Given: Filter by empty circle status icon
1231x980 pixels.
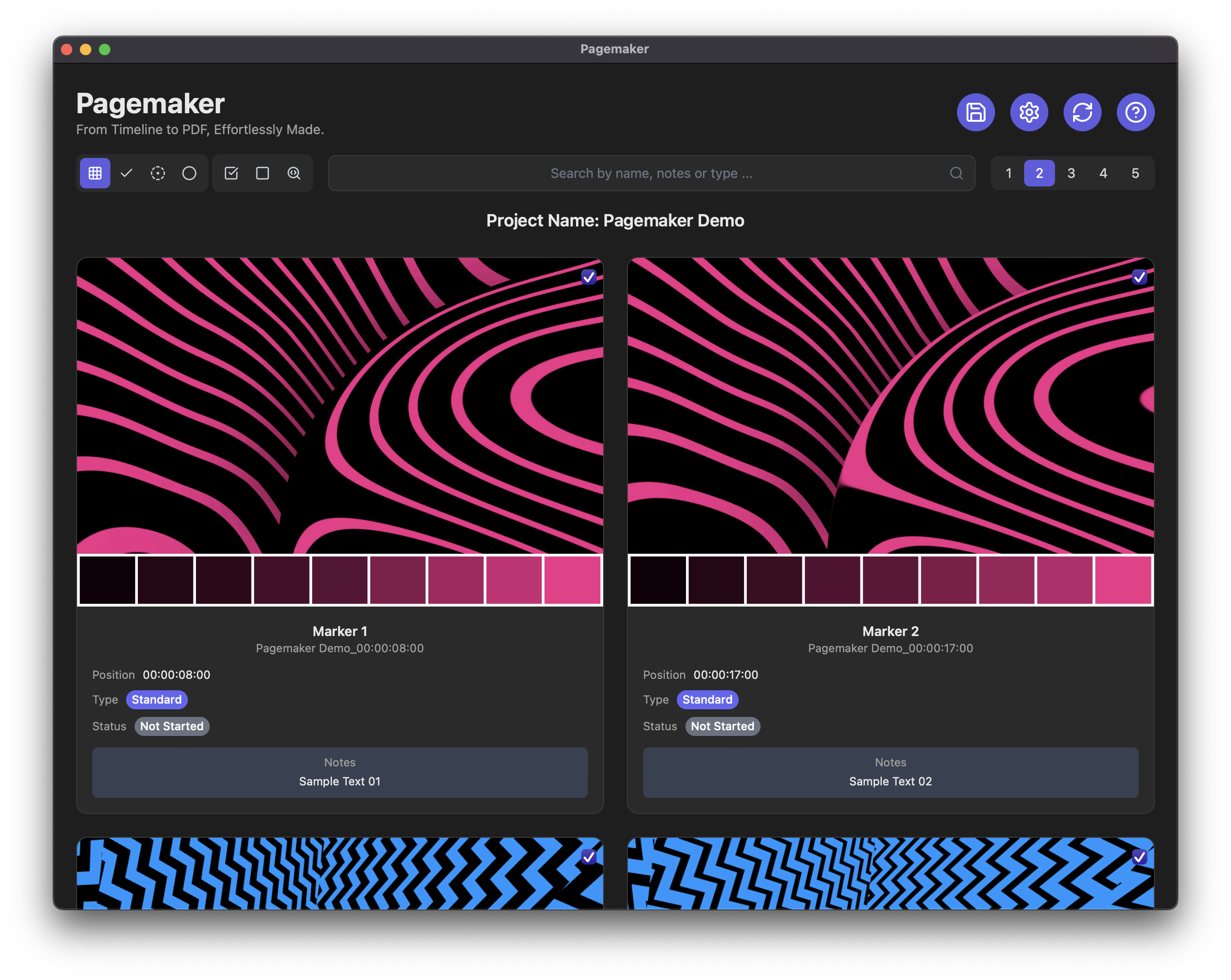Looking at the screenshot, I should (189, 173).
